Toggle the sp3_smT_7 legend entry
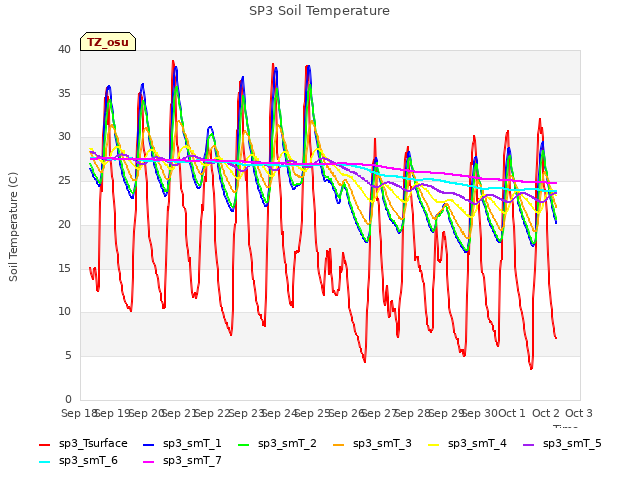Image resolution: width=640 pixels, height=480 pixels. (182, 461)
